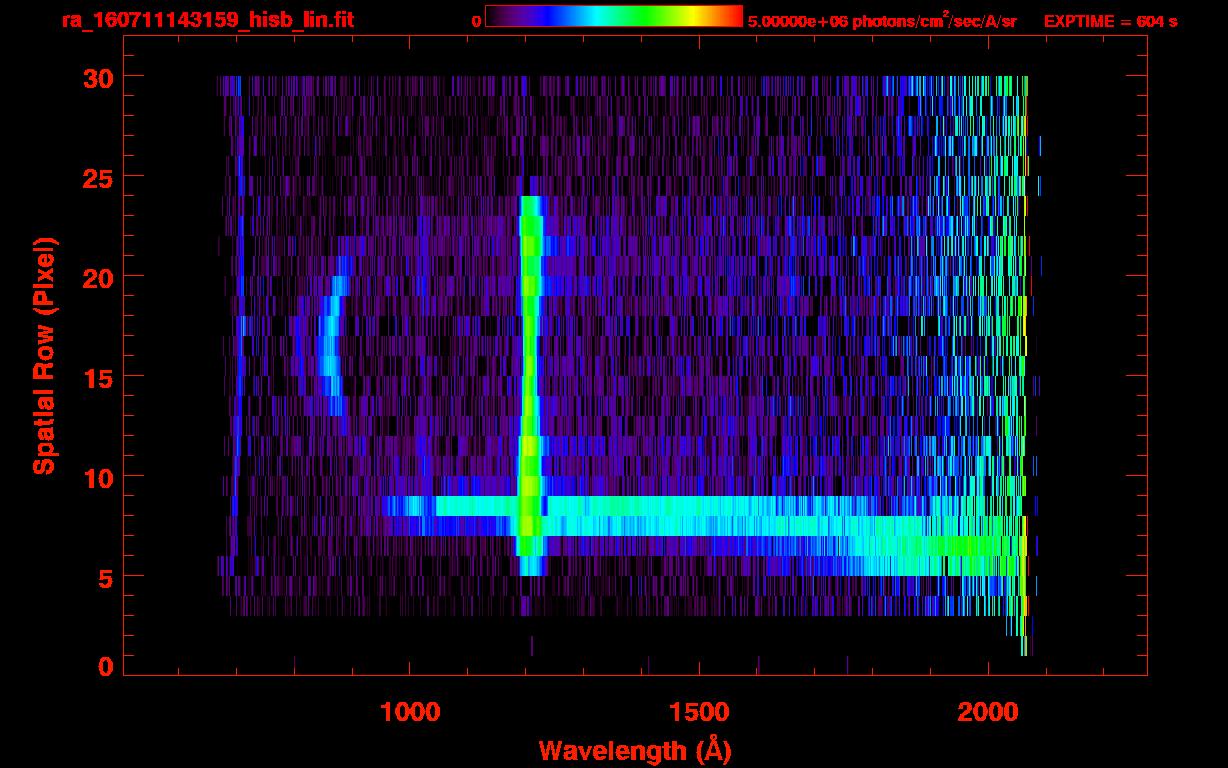Click the filename title ra_160711143159_hisb_lin.fit
Viewport: 1228px width, 768px height.
click(x=207, y=20)
